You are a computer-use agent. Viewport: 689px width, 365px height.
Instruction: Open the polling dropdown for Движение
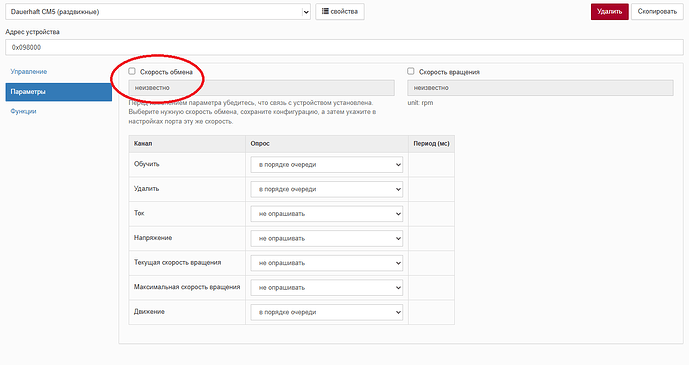coord(326,312)
